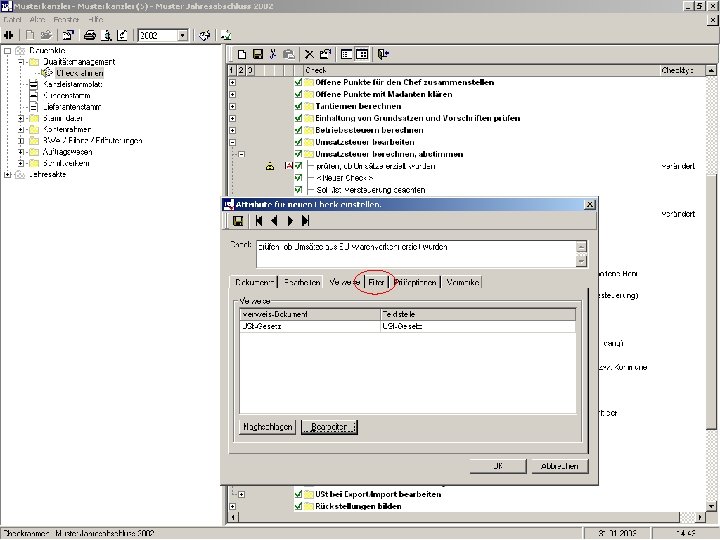Jump to first record in dialog toolbar
The height and width of the screenshot is (540, 720).
tap(259, 221)
